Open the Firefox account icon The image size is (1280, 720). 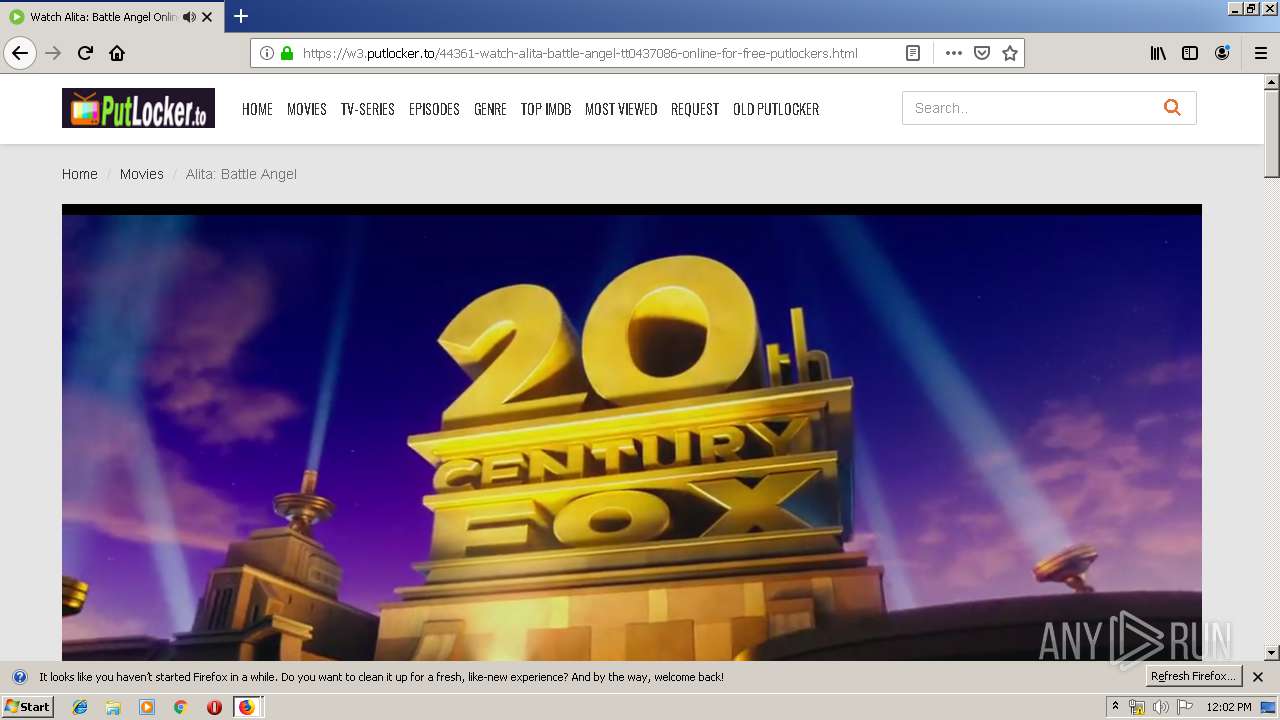[x=1222, y=53]
